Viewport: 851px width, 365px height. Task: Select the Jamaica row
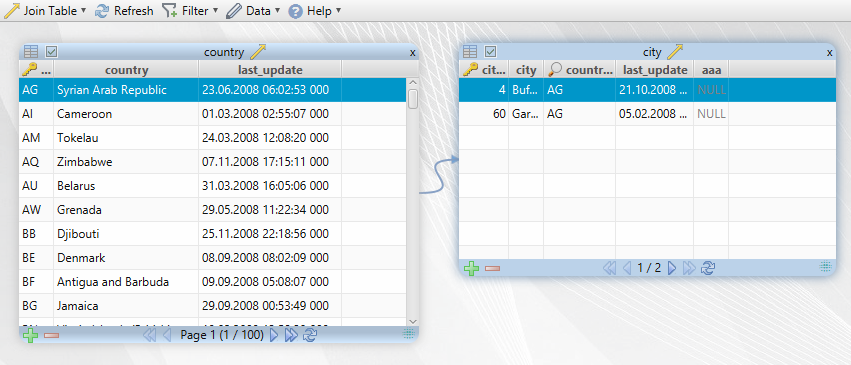tap(212, 305)
